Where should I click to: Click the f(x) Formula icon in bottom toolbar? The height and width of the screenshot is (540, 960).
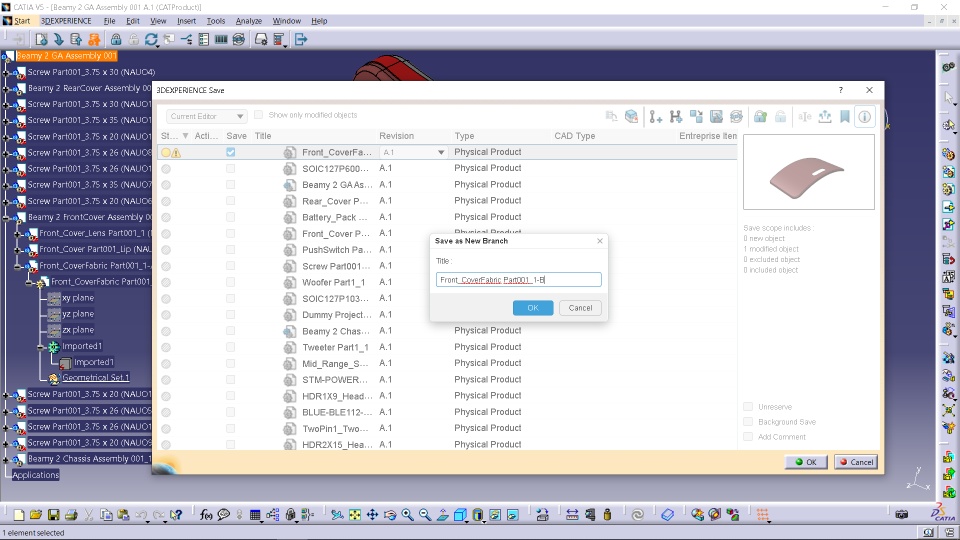tap(206, 515)
